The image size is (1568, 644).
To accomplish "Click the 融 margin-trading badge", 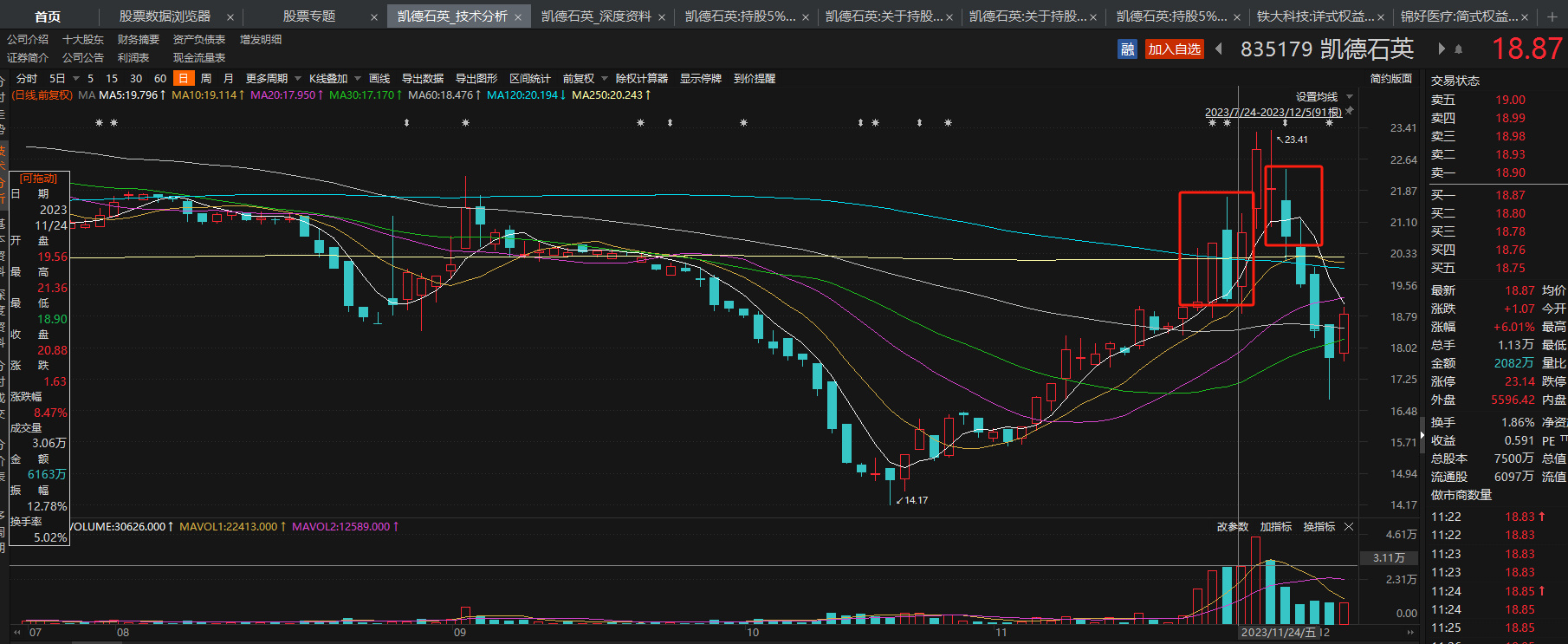I will click(x=1127, y=49).
